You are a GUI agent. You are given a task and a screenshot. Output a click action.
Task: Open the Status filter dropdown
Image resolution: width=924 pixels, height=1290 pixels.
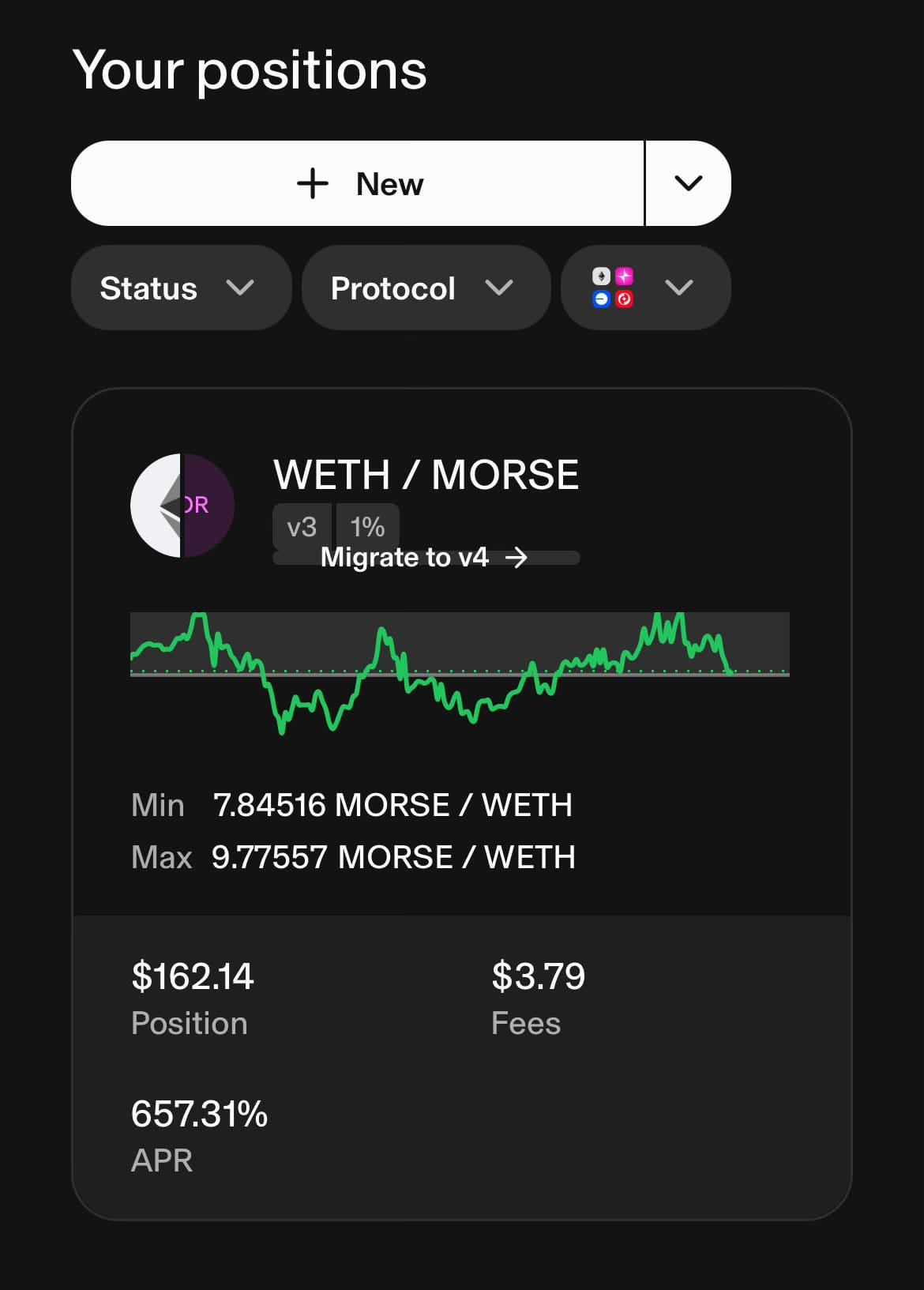click(x=182, y=288)
